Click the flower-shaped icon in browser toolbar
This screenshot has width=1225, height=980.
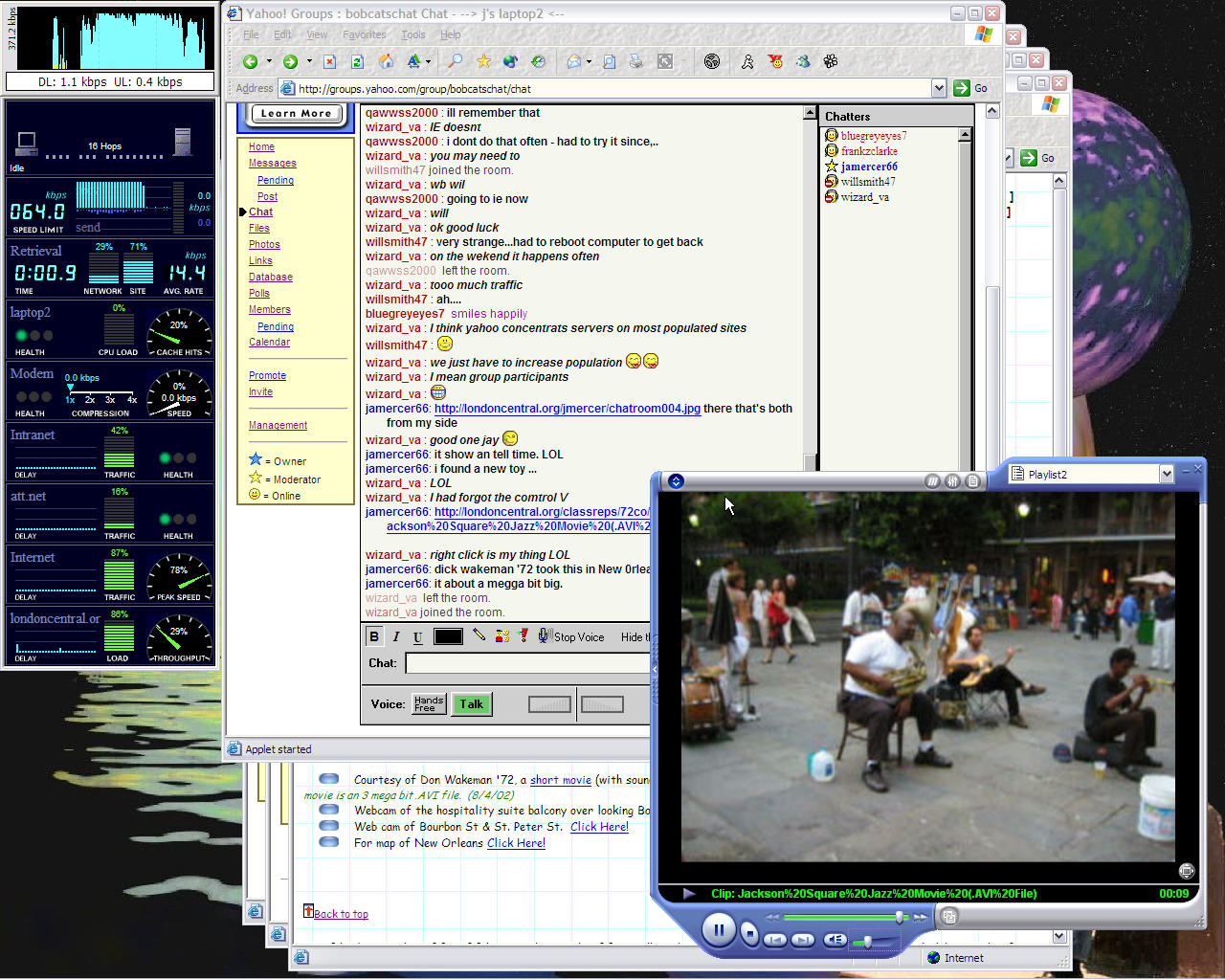click(x=831, y=61)
